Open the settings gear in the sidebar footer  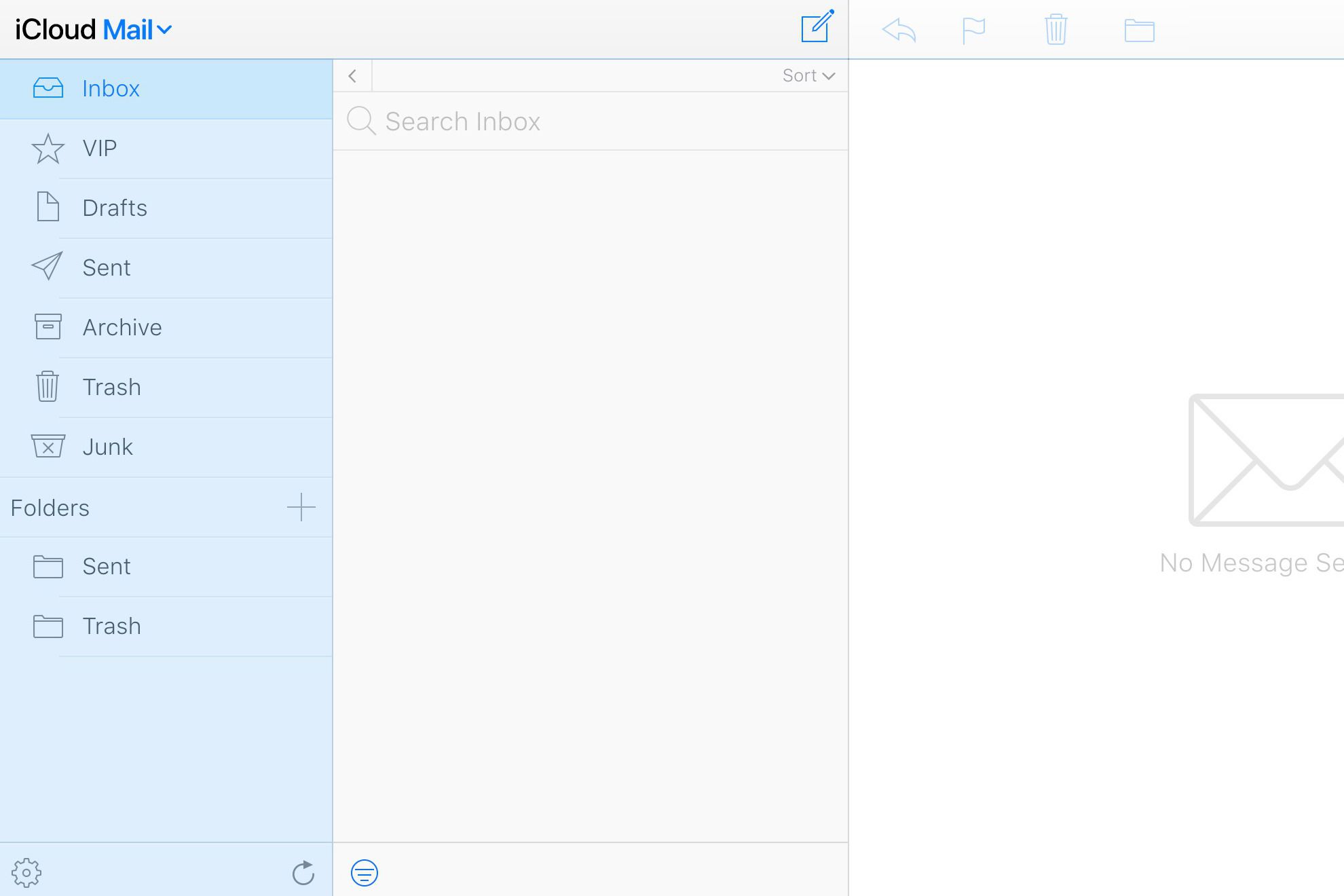(x=26, y=873)
